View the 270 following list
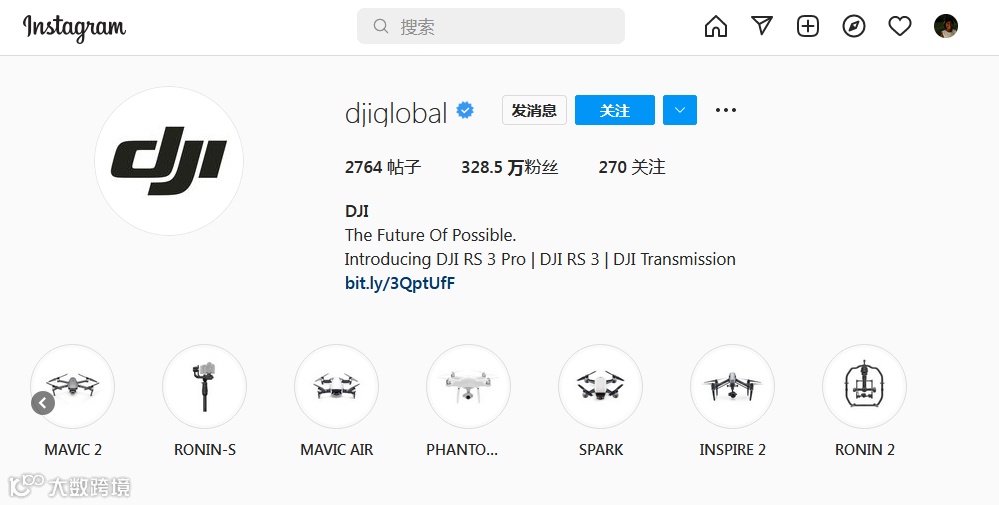Viewport: 999px width, 505px height. (632, 167)
